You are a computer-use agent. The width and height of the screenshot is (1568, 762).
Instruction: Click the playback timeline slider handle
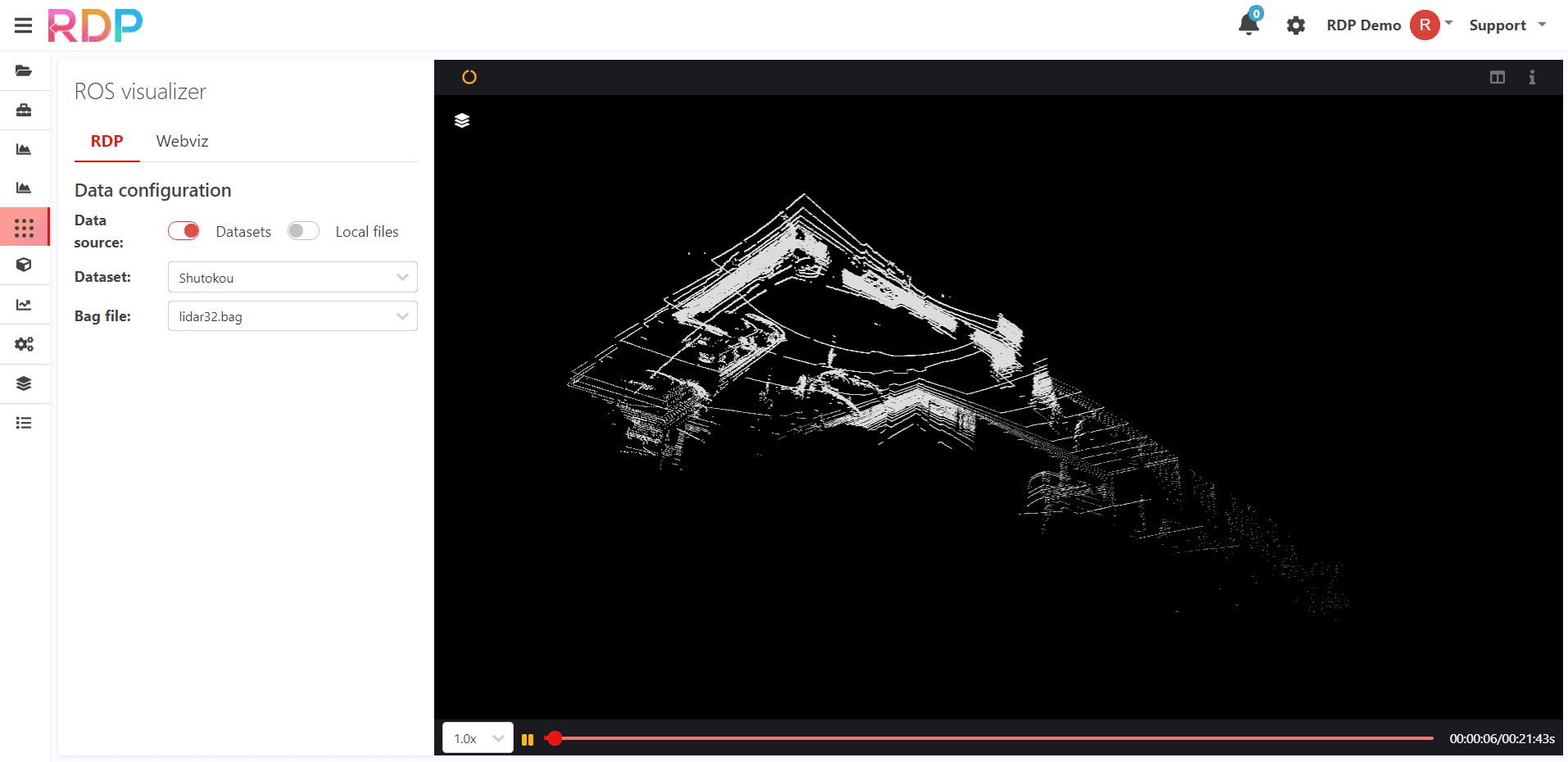click(555, 738)
